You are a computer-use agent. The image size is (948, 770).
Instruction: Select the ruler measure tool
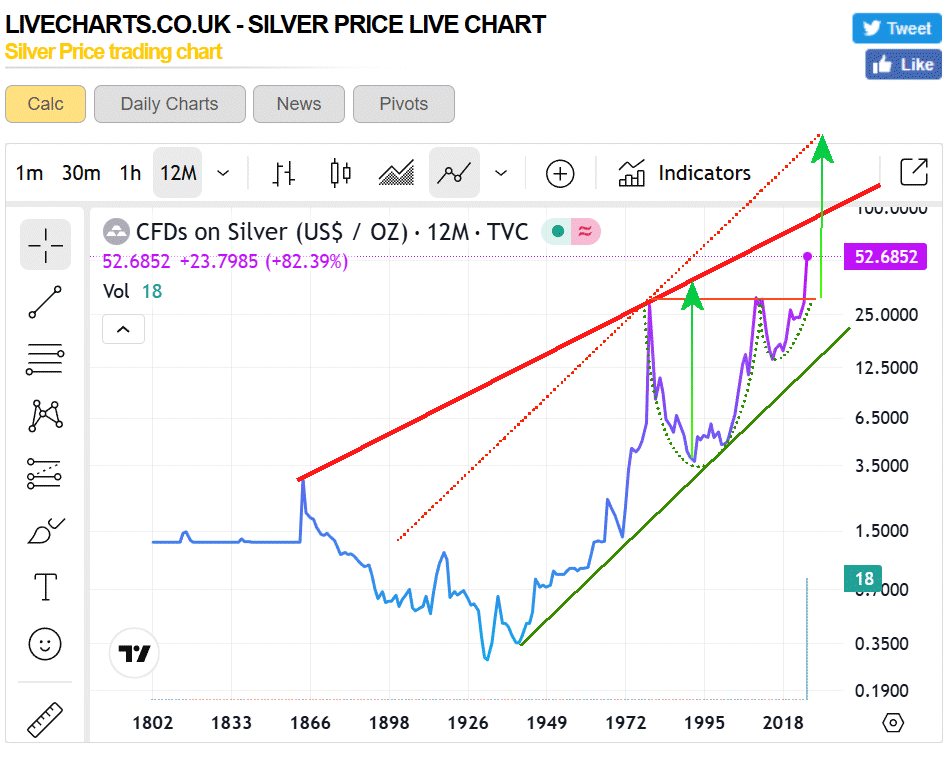(45, 719)
